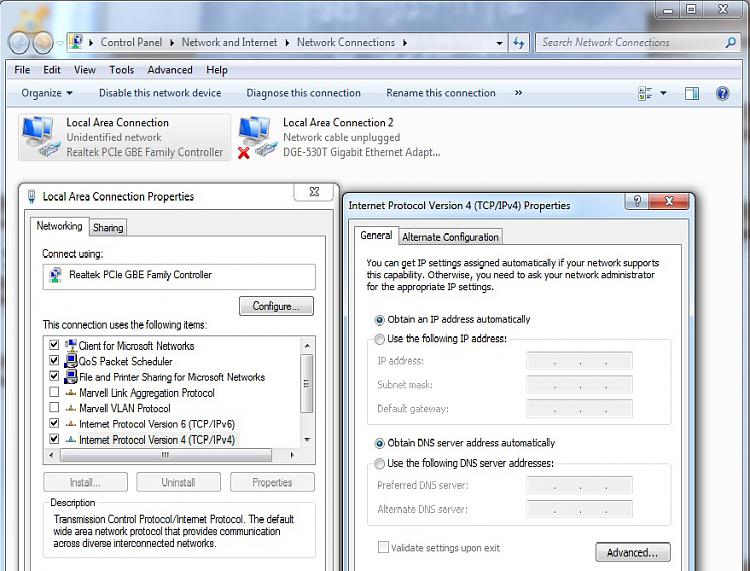Open the address bar history dropdown
Viewport: 750px width, 571px height.
coord(499,43)
